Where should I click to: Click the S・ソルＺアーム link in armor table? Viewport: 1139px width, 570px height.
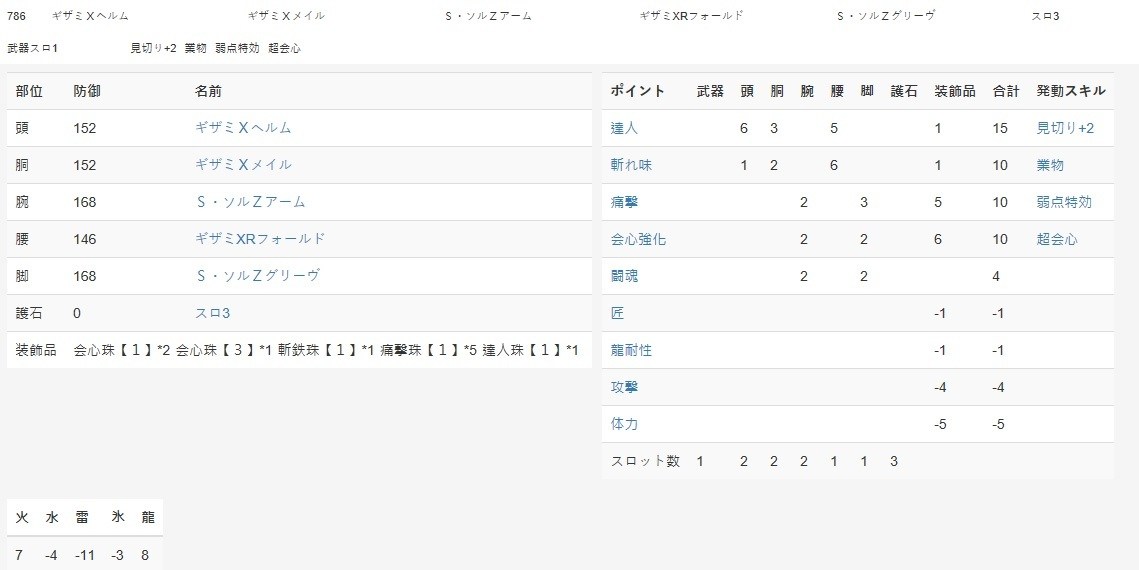pos(250,202)
